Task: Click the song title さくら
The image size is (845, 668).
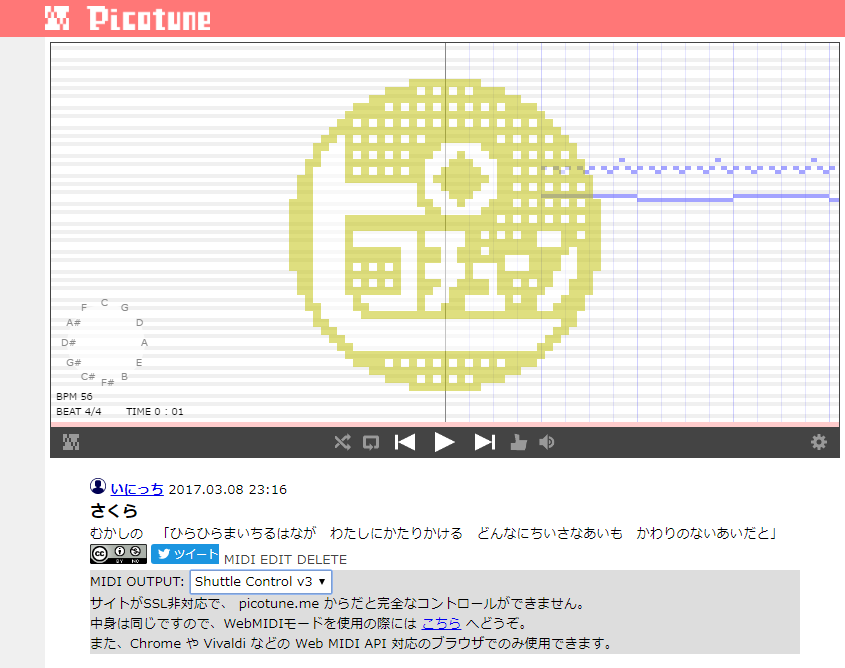Action: pos(114,510)
